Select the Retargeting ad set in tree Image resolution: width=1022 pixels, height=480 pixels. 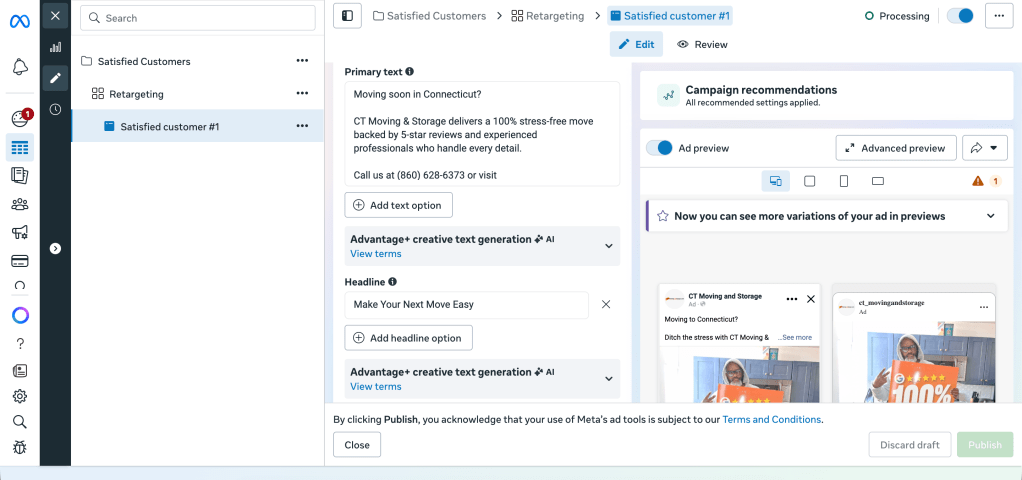tap(136, 94)
